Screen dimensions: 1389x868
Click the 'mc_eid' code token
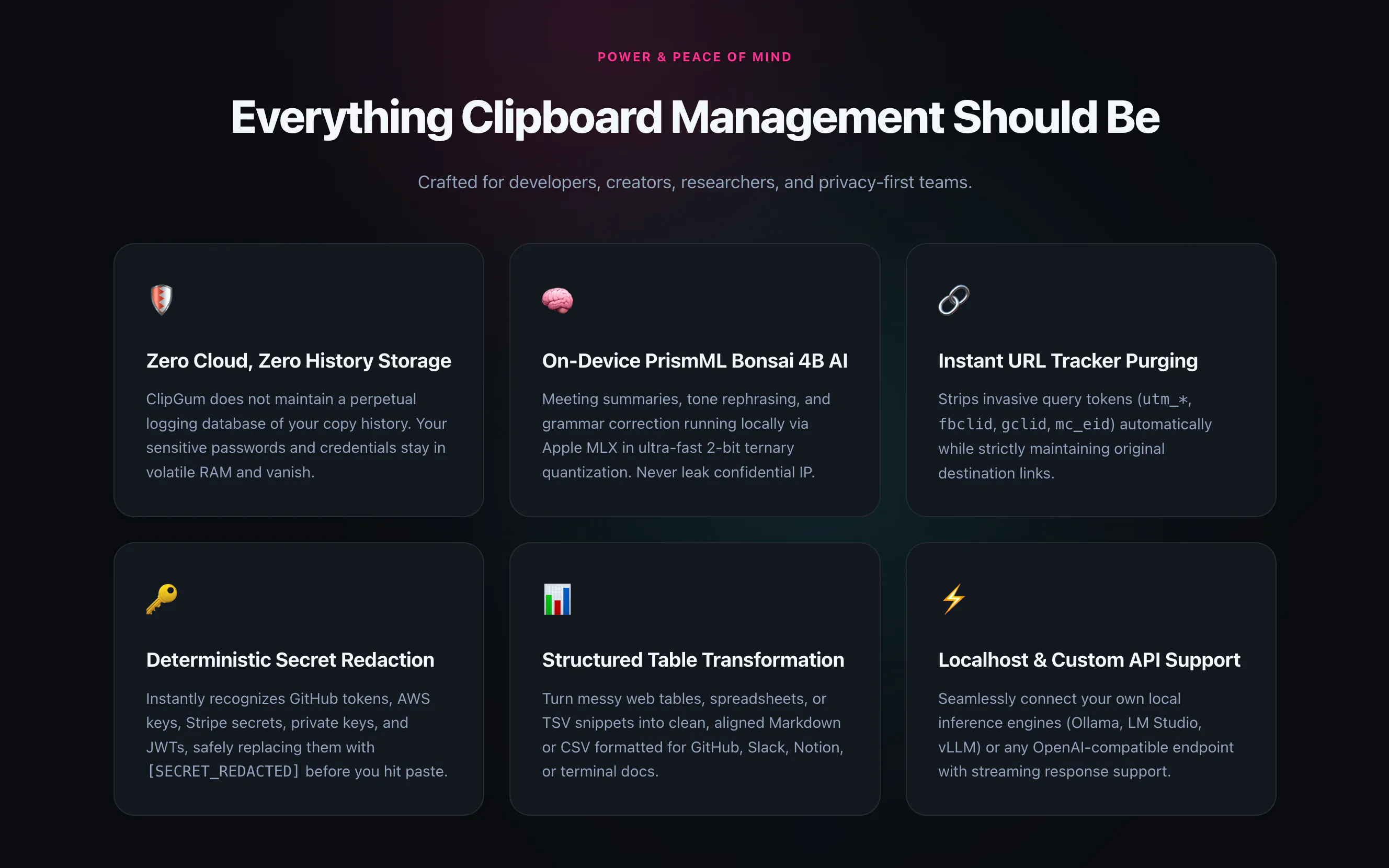point(1083,424)
